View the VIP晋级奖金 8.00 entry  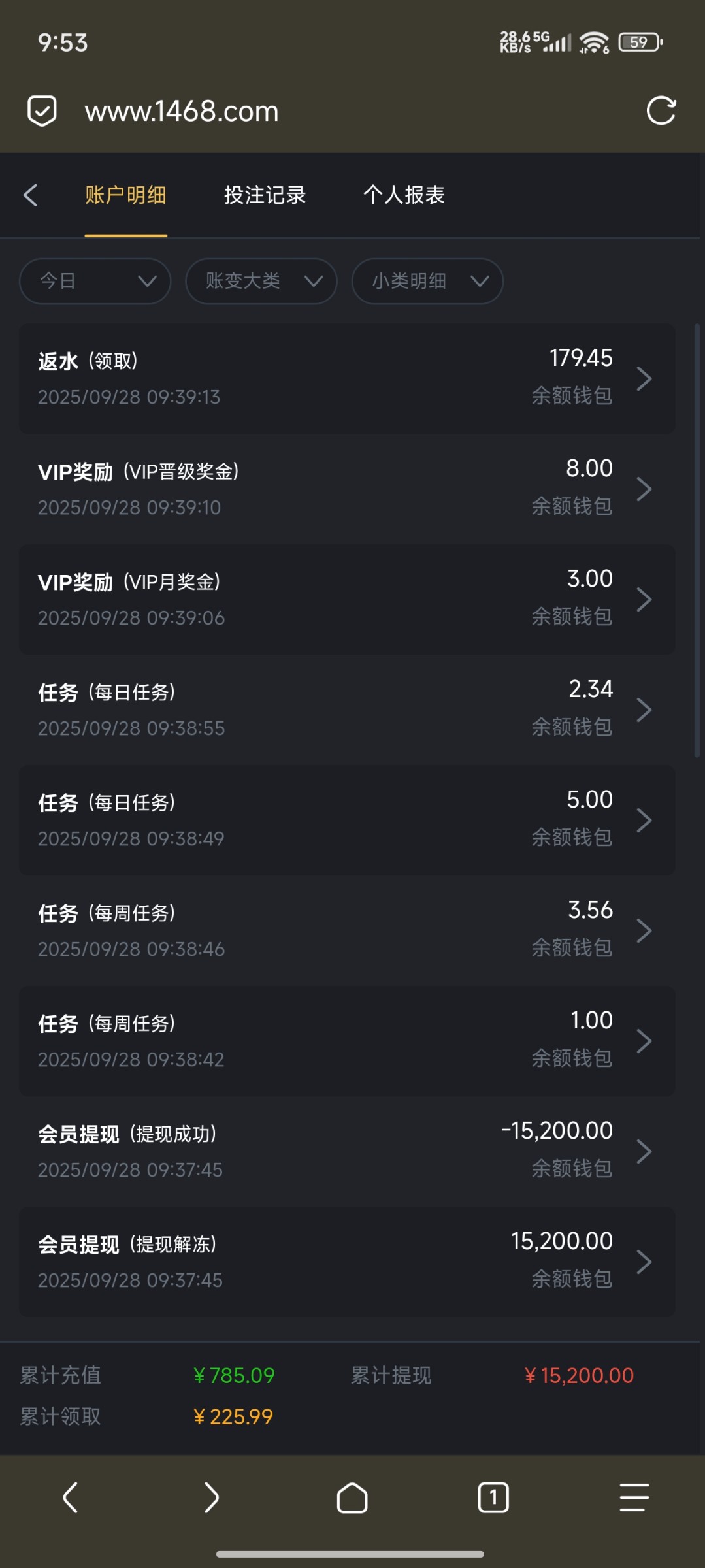[346, 489]
